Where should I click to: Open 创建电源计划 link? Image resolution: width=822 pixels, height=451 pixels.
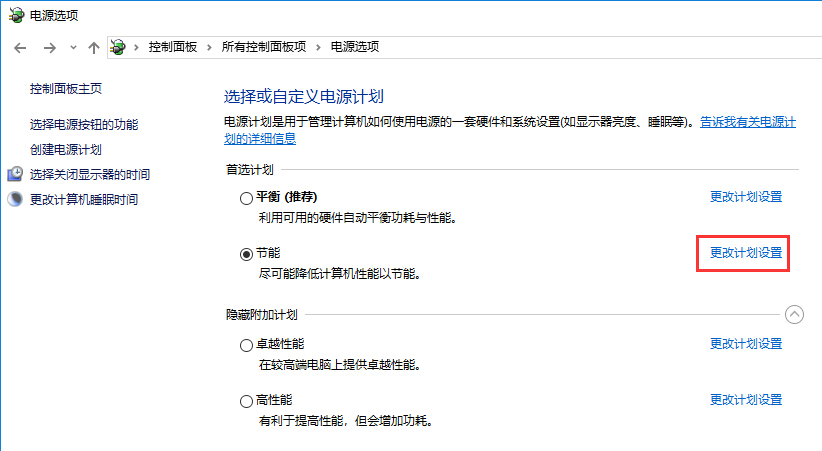point(66,149)
